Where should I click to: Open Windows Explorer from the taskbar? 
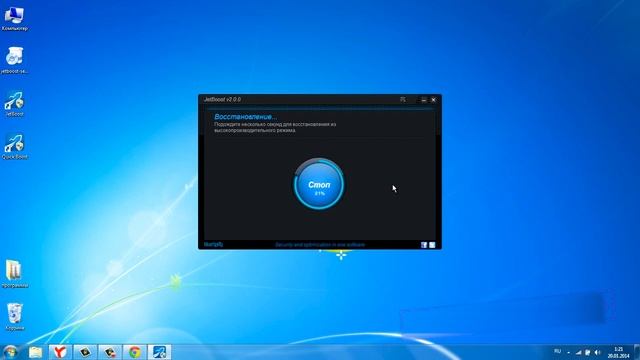(36, 352)
